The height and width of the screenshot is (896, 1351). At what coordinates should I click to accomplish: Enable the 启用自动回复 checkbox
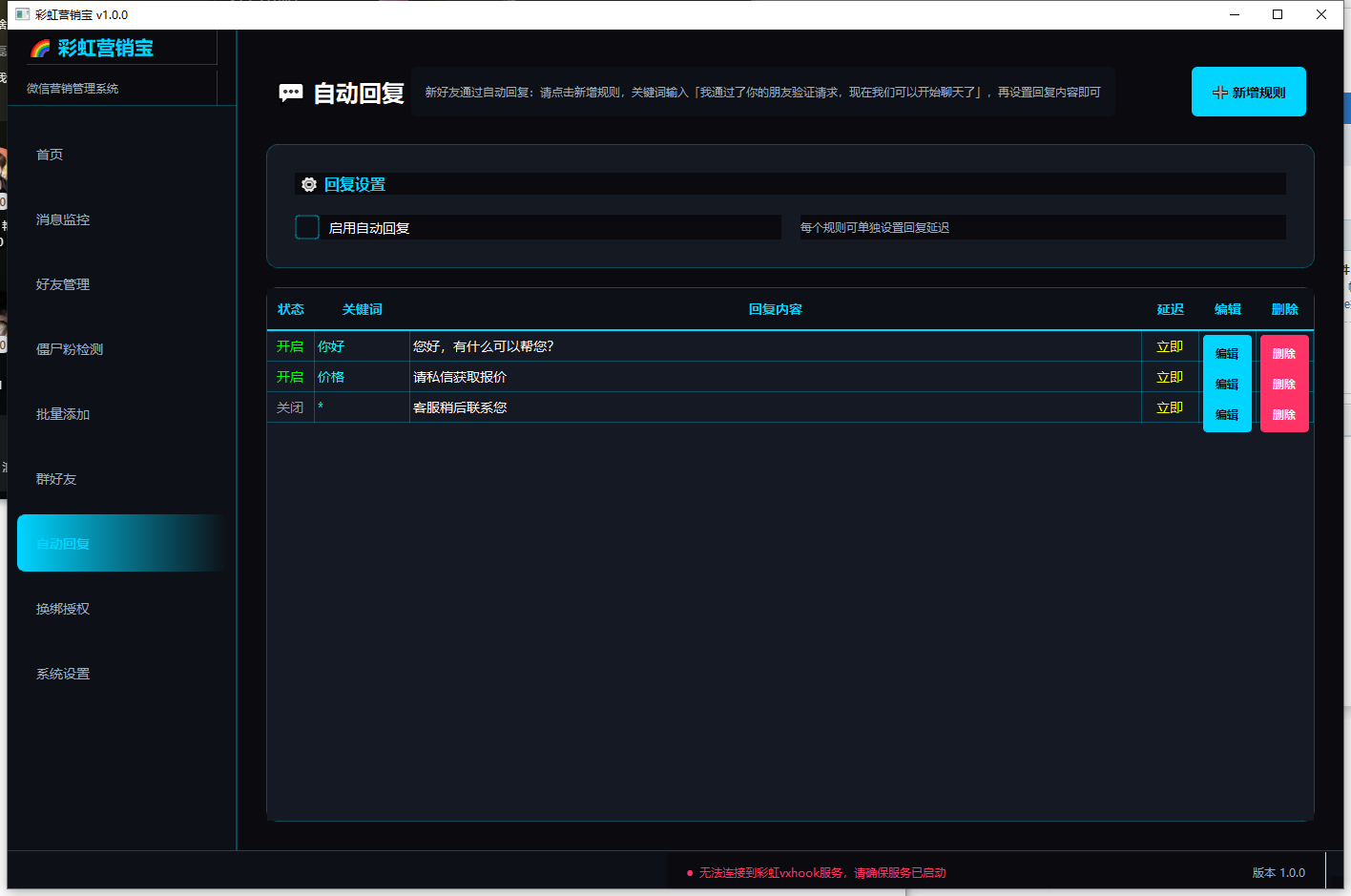tap(307, 227)
